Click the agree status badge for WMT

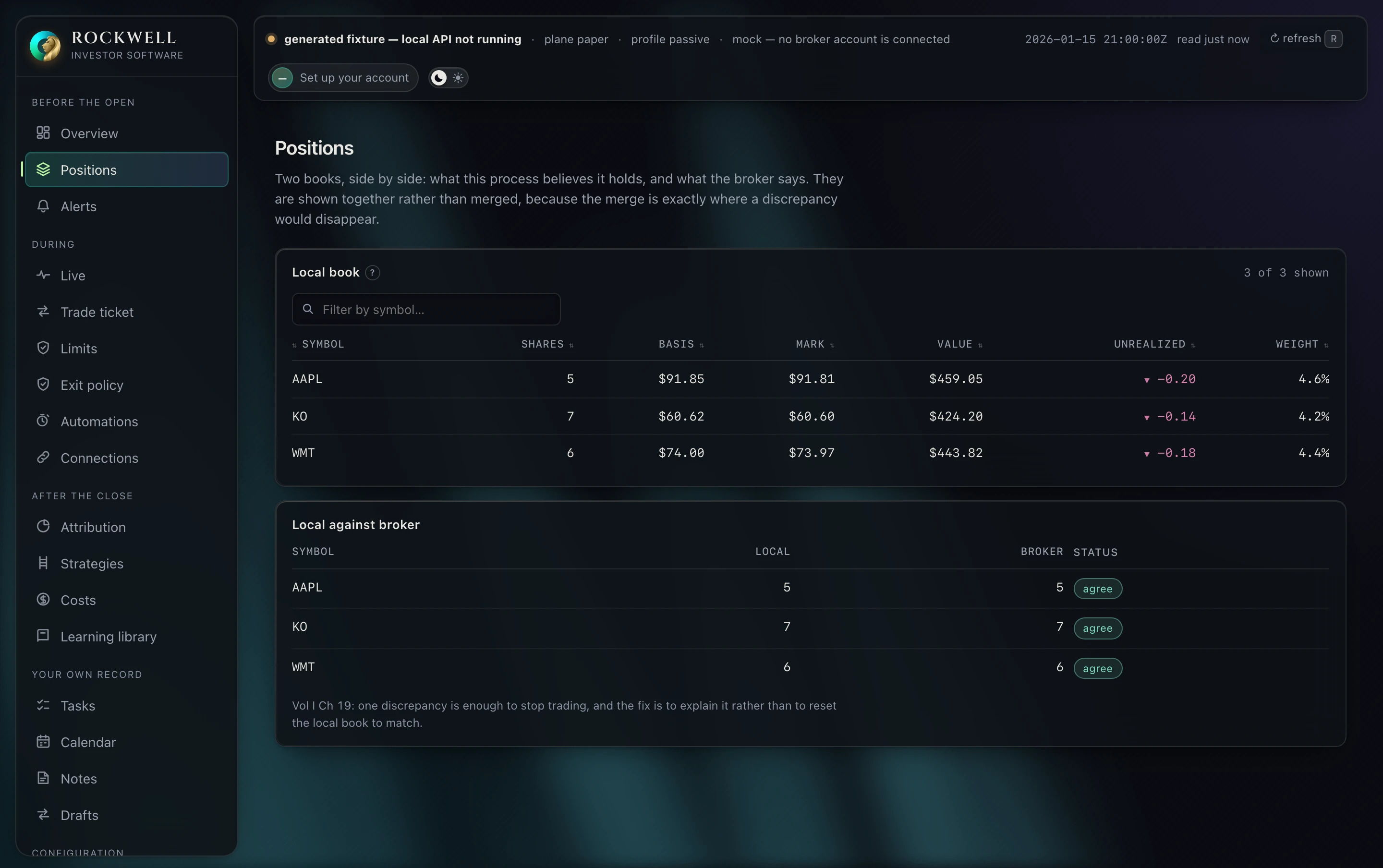pyautogui.click(x=1097, y=668)
